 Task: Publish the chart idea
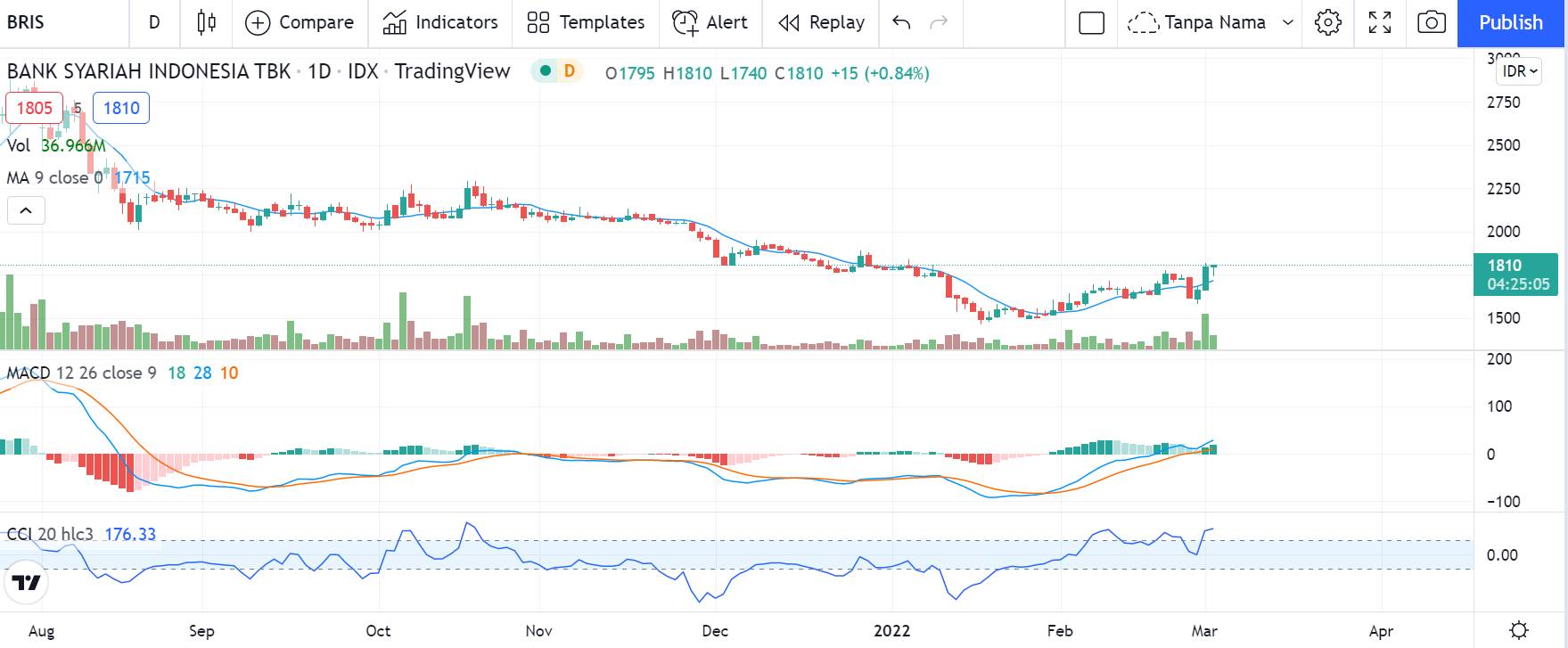(1511, 23)
